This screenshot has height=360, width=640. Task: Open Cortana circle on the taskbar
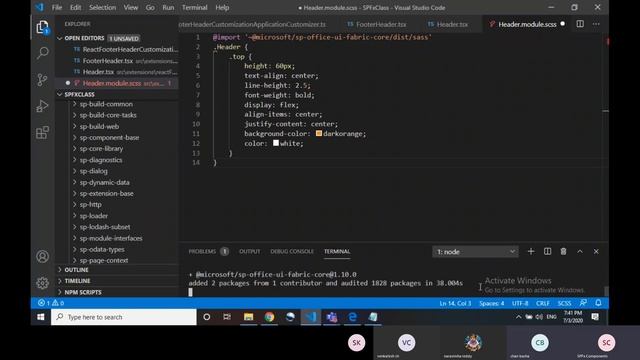pos(207,317)
